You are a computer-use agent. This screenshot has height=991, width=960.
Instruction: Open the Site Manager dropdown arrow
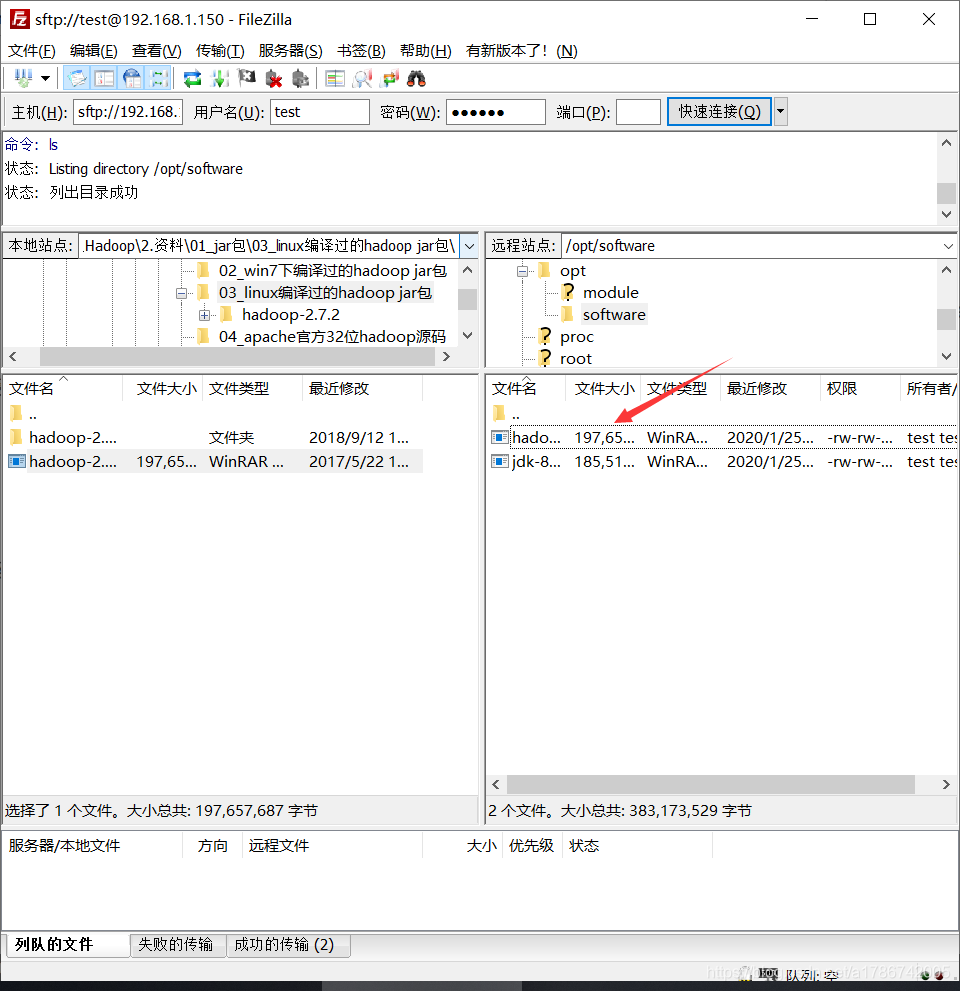coord(46,78)
